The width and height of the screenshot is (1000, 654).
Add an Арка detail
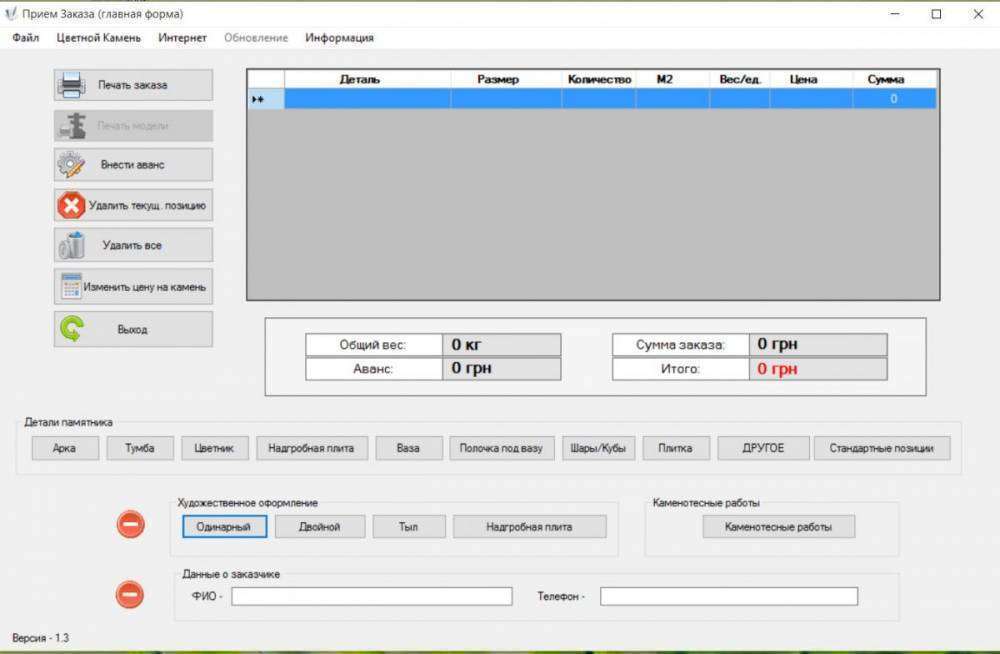pyautogui.click(x=65, y=448)
